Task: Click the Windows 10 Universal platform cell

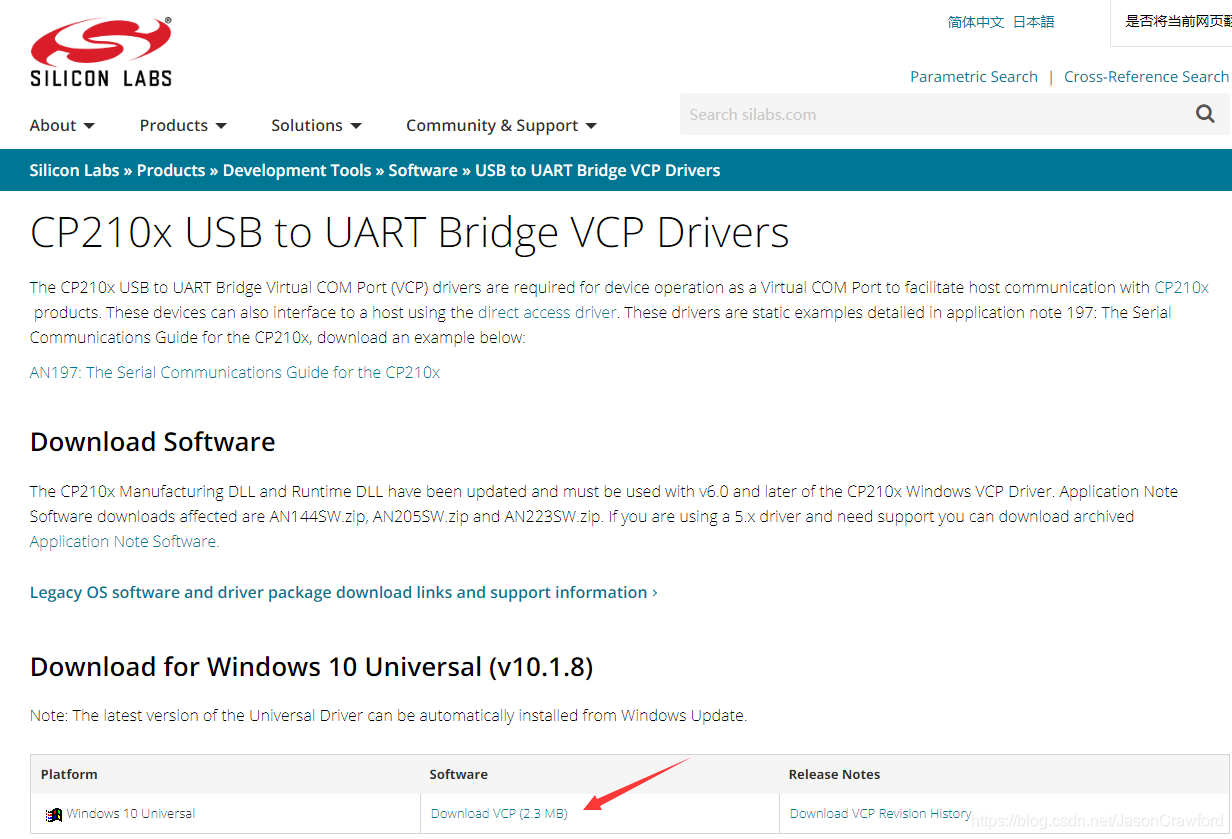Action: 225,814
